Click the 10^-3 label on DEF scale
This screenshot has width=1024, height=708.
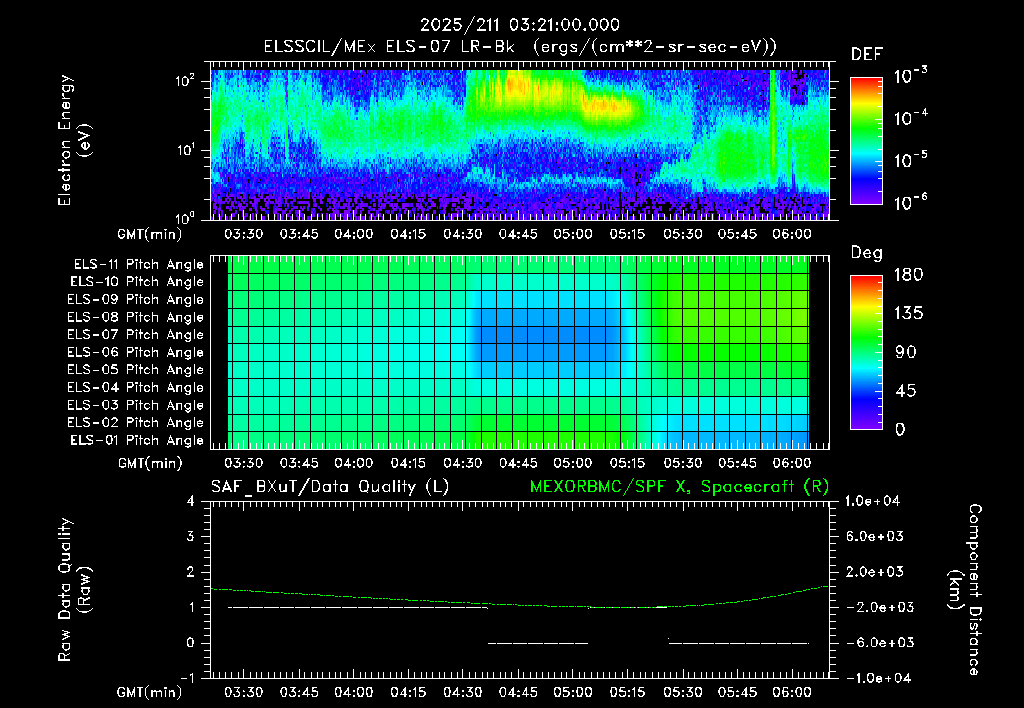[x=910, y=76]
